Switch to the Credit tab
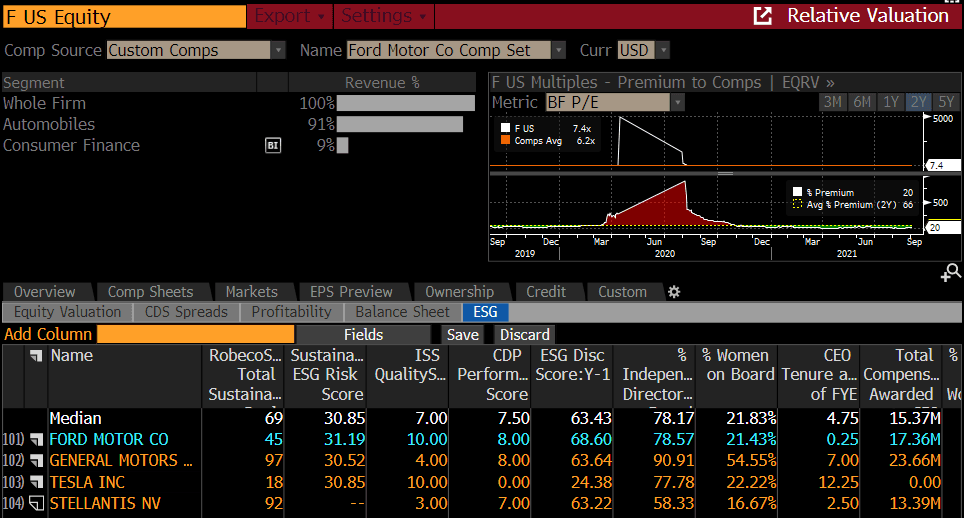 (546, 292)
